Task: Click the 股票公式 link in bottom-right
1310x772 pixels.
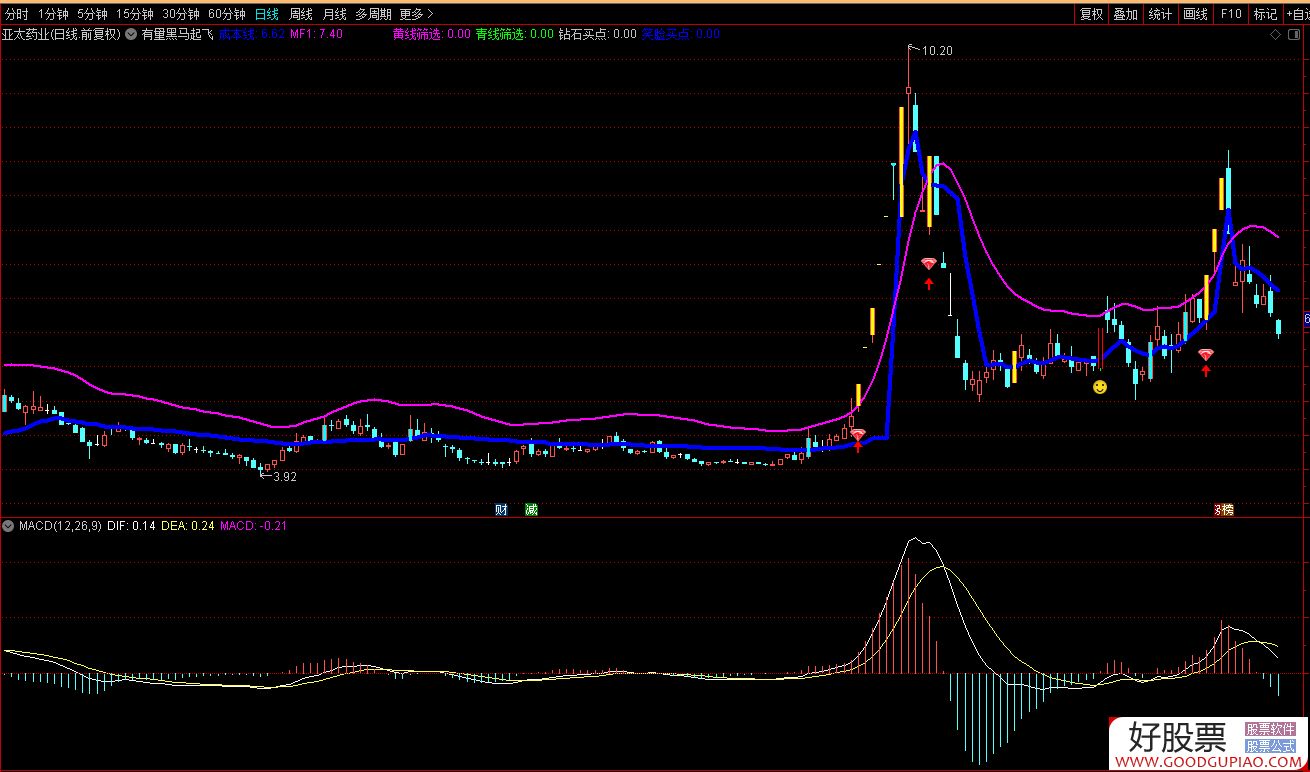Action: [1270, 746]
